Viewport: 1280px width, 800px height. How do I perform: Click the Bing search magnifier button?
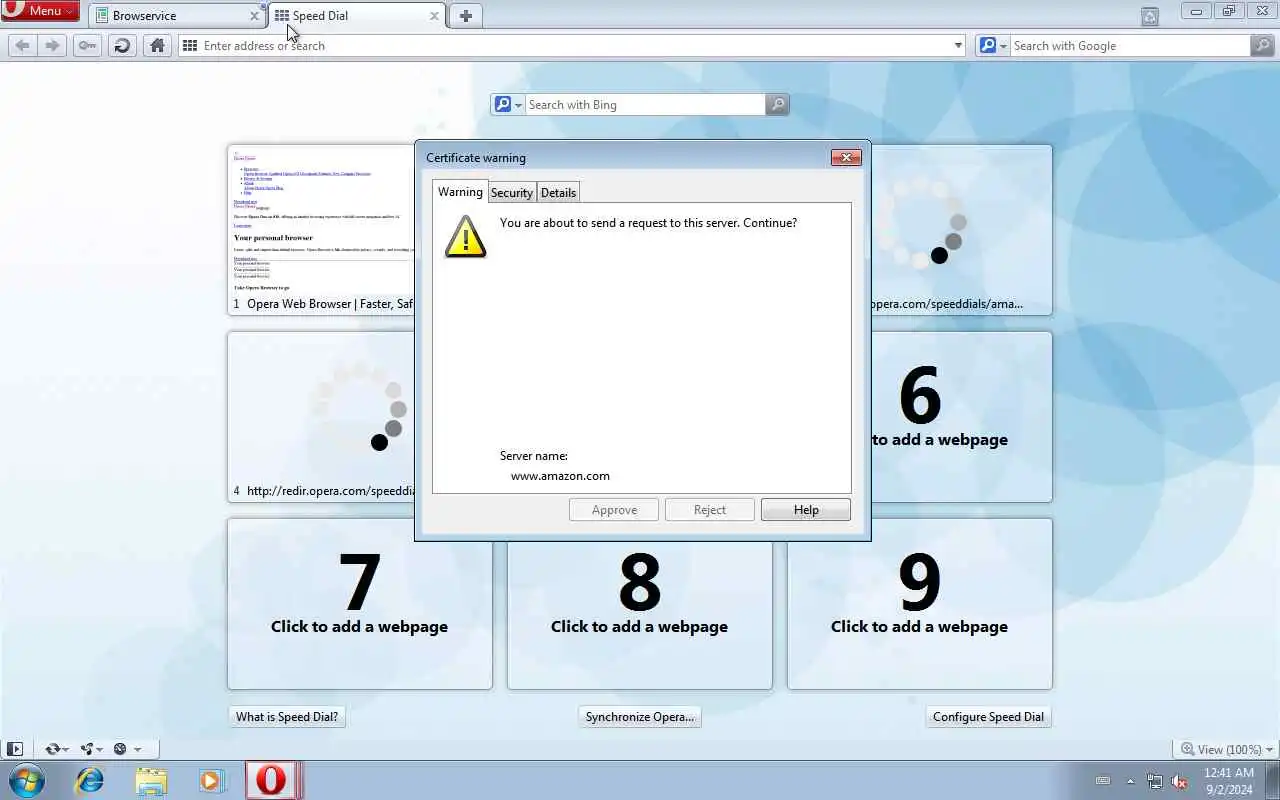[x=777, y=104]
